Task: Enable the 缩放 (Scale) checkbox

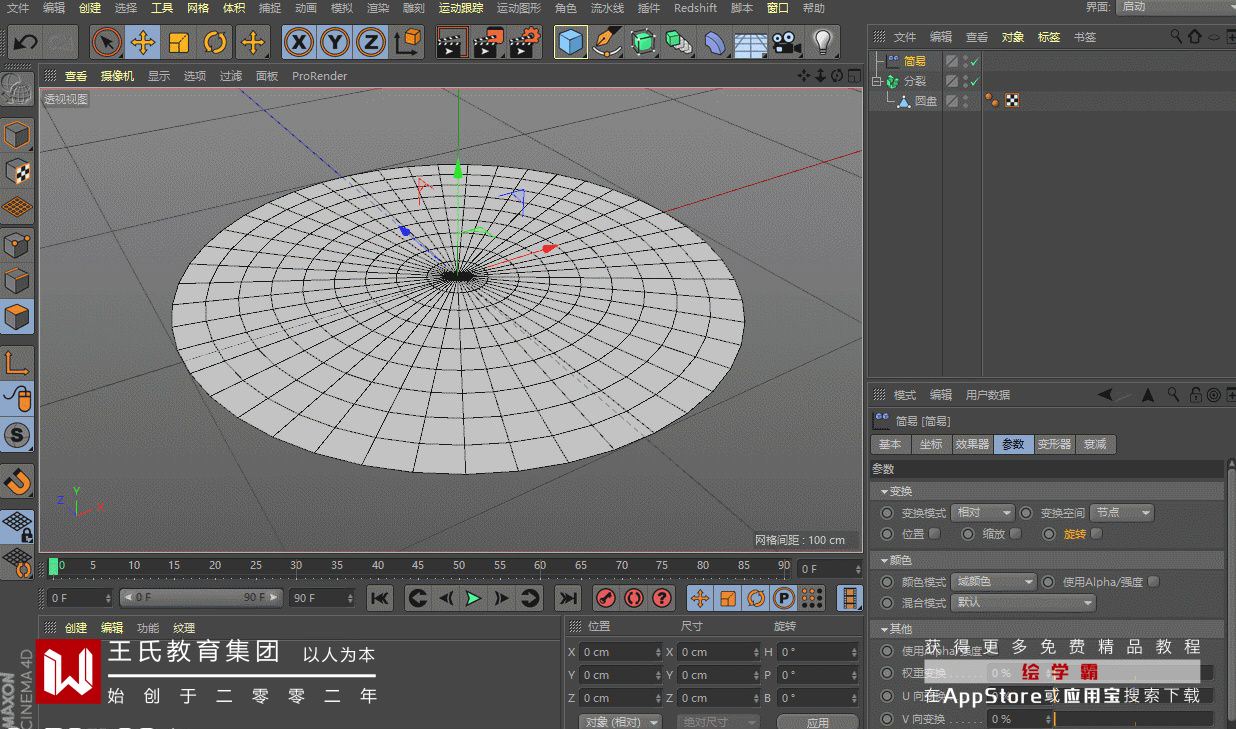Action: [x=1016, y=534]
